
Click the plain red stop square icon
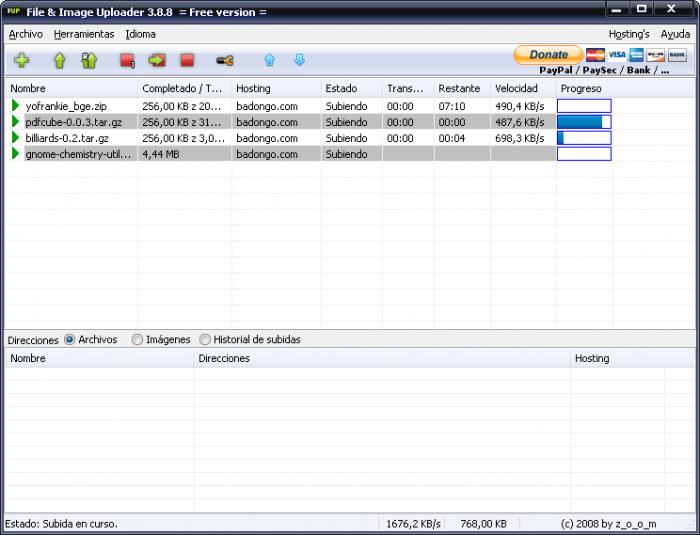(187, 60)
